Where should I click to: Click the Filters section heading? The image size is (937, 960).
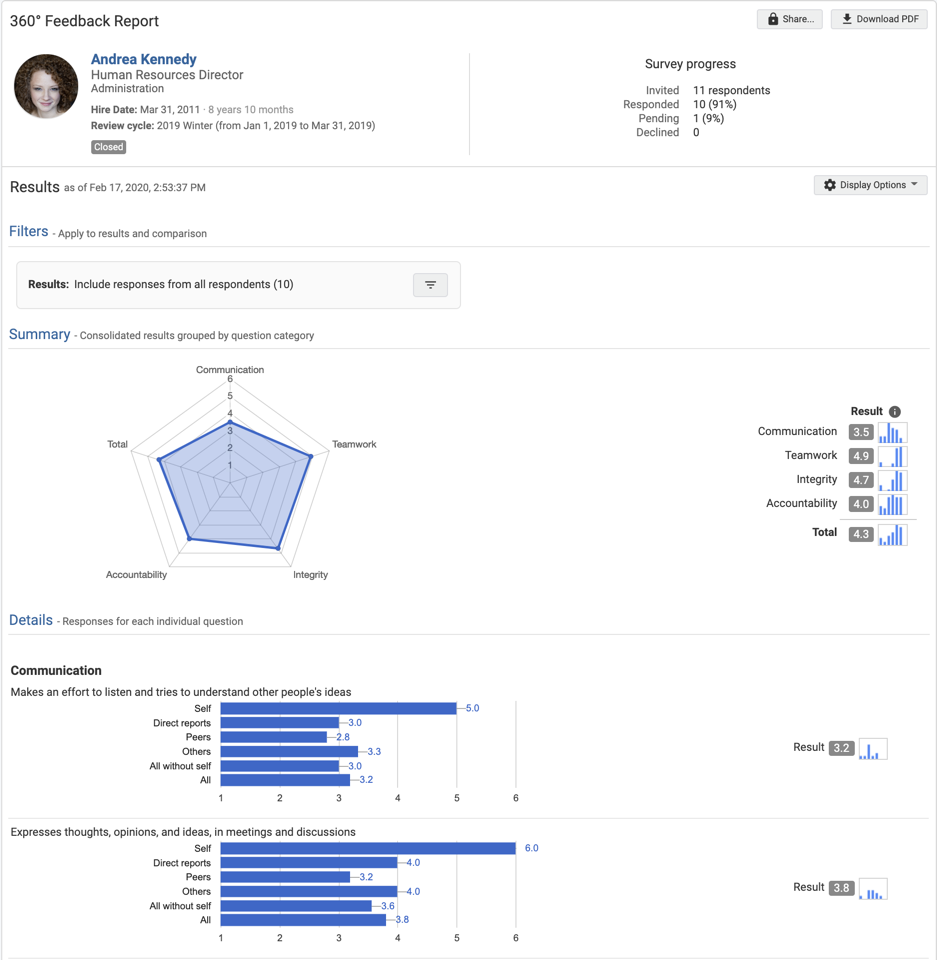[x=28, y=231]
